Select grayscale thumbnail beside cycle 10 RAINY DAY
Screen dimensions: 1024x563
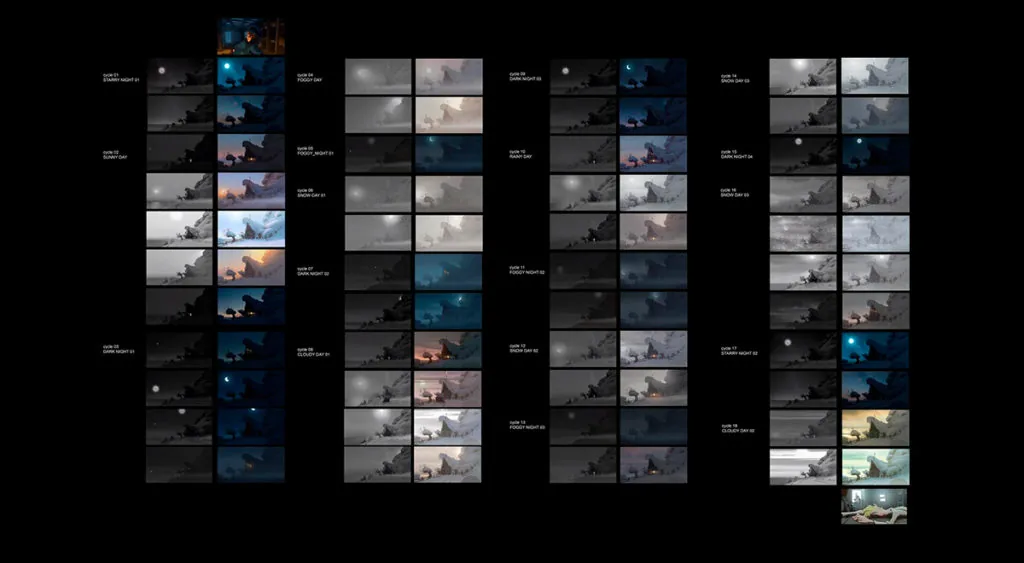[x=583, y=154]
